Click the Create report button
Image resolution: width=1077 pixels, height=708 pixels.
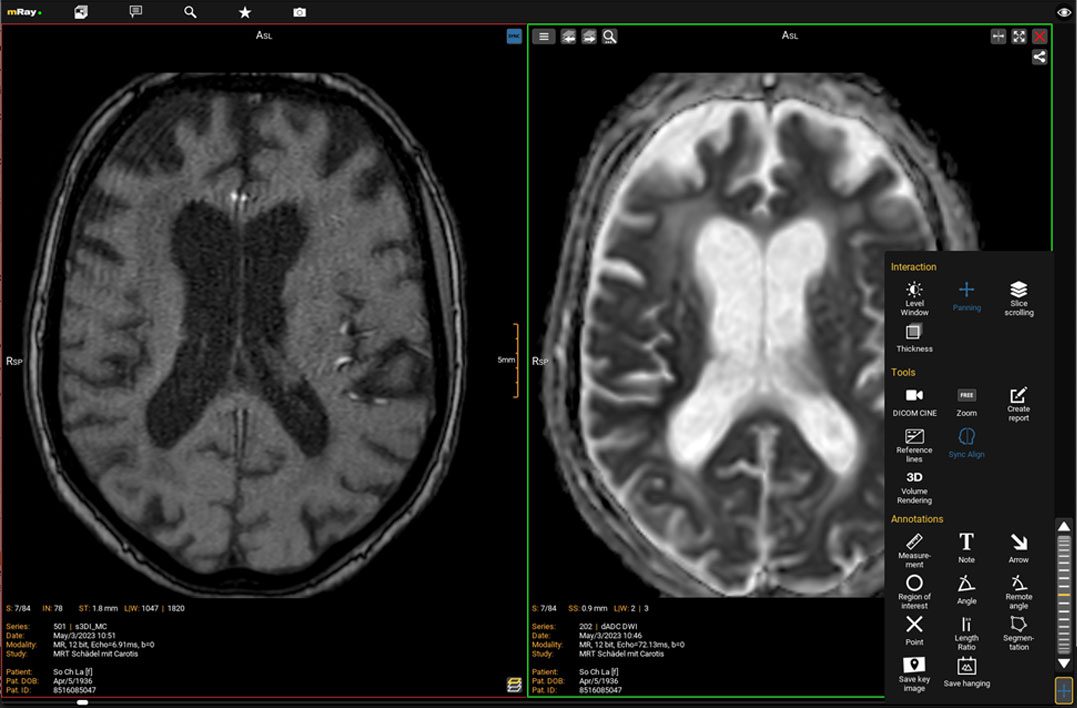pos(1018,402)
